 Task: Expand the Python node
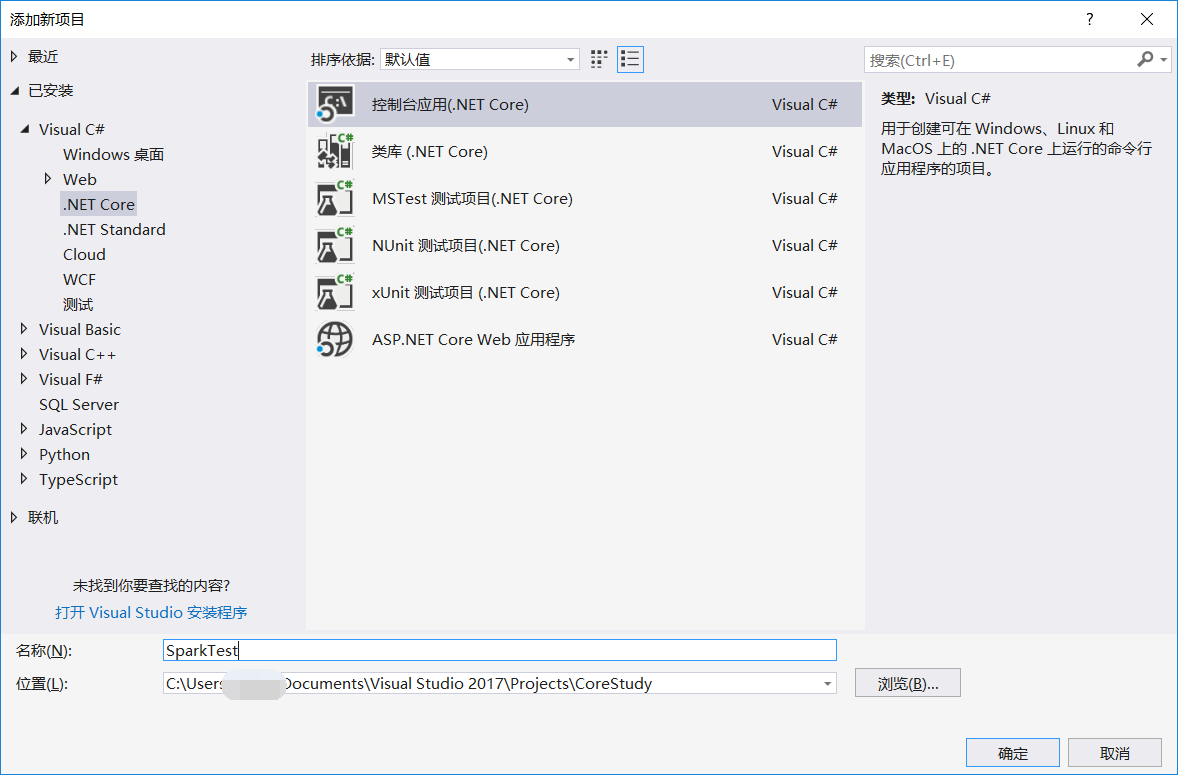(x=24, y=454)
